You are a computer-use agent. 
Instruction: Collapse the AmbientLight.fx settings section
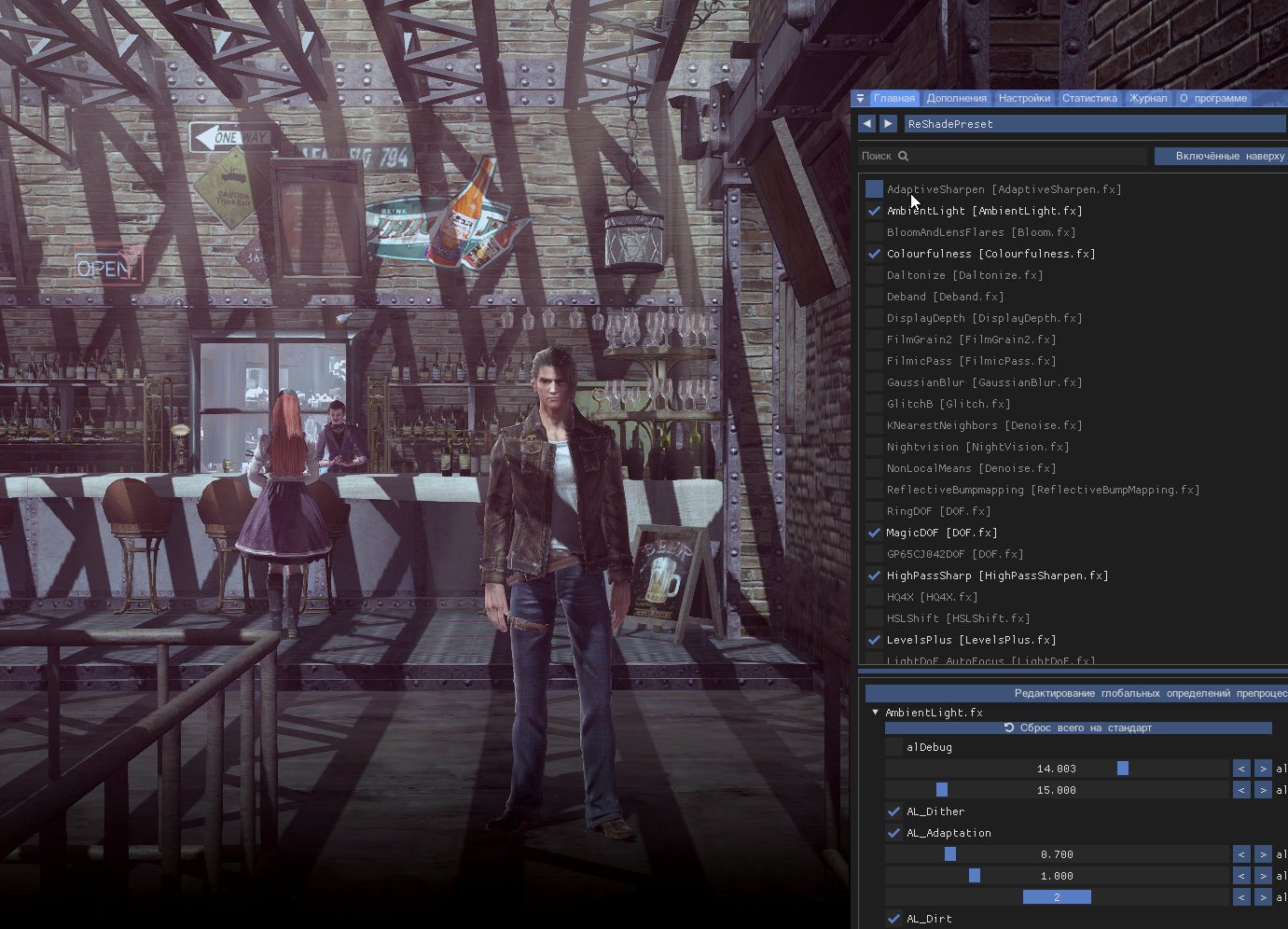[875, 713]
